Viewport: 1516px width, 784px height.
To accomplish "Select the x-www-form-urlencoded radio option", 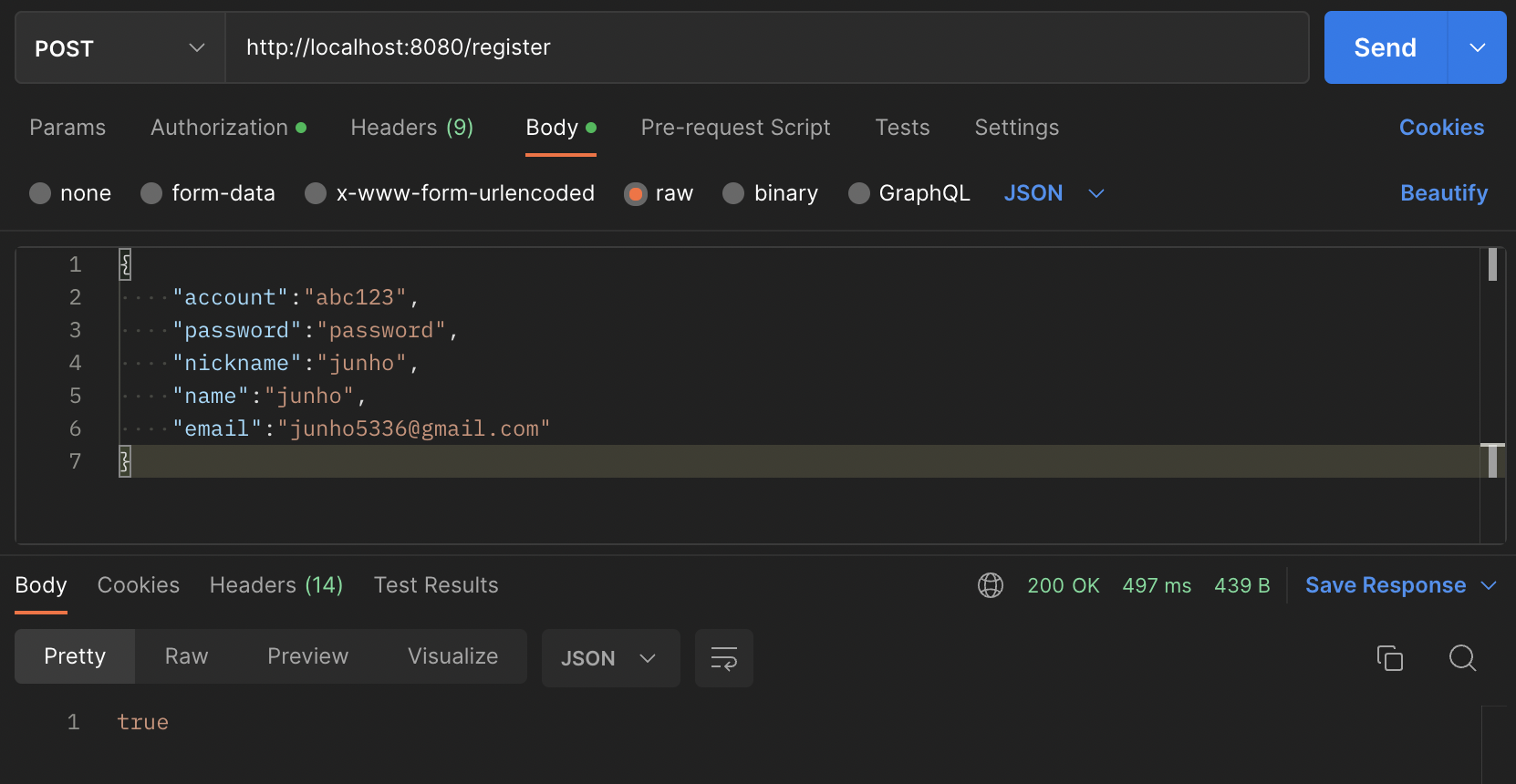I will (x=316, y=193).
